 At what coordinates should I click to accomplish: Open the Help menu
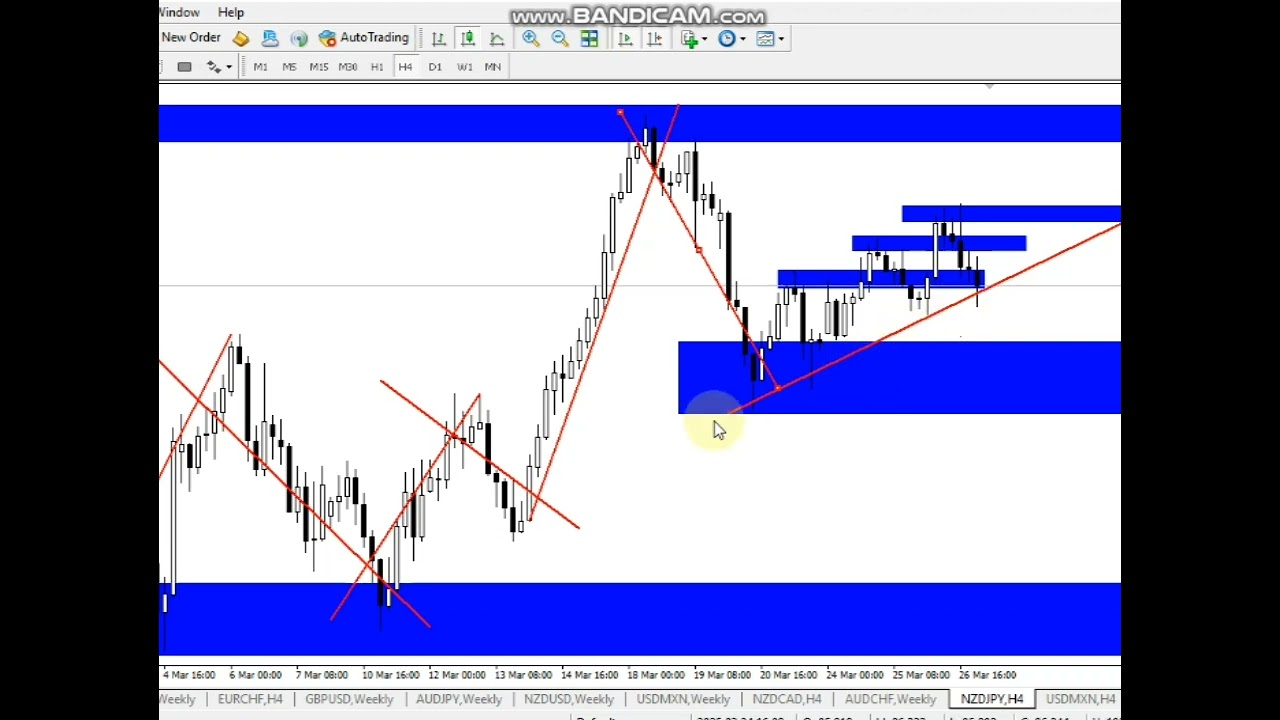click(231, 12)
